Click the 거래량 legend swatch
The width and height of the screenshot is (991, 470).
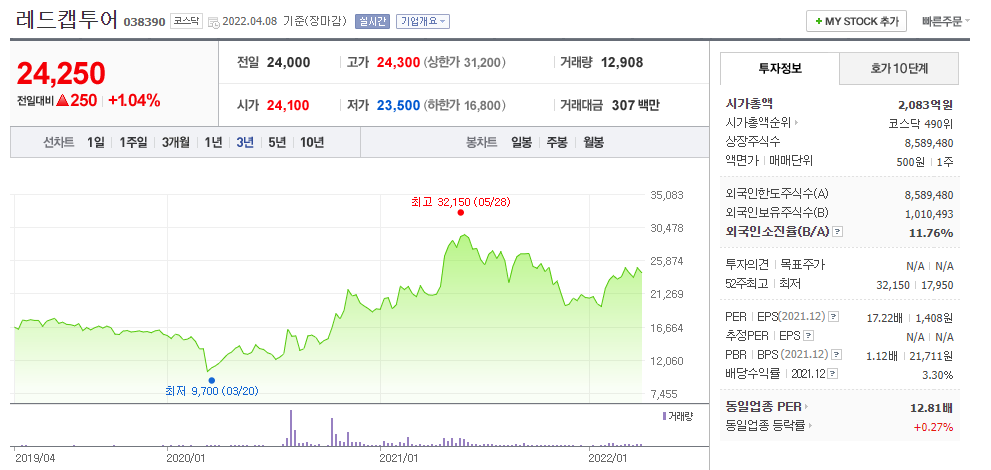pyautogui.click(x=664, y=416)
